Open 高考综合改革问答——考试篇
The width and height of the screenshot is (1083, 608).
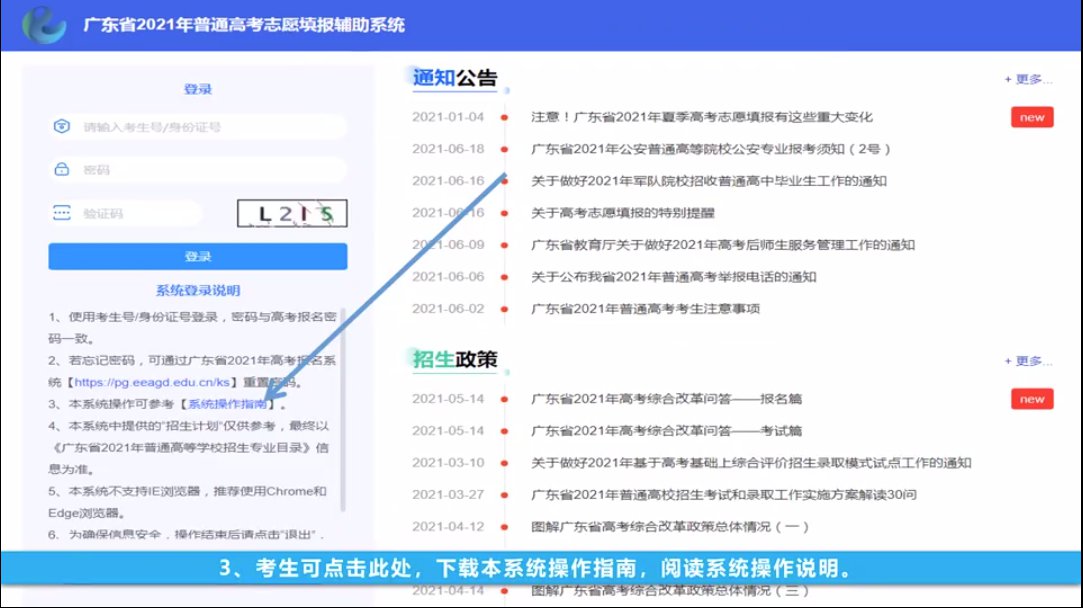click(x=666, y=430)
